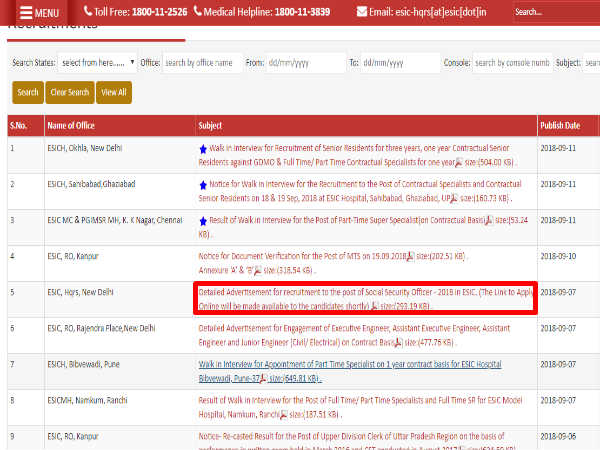
Task: Click the Search button
Action: pyautogui.click(x=28, y=92)
